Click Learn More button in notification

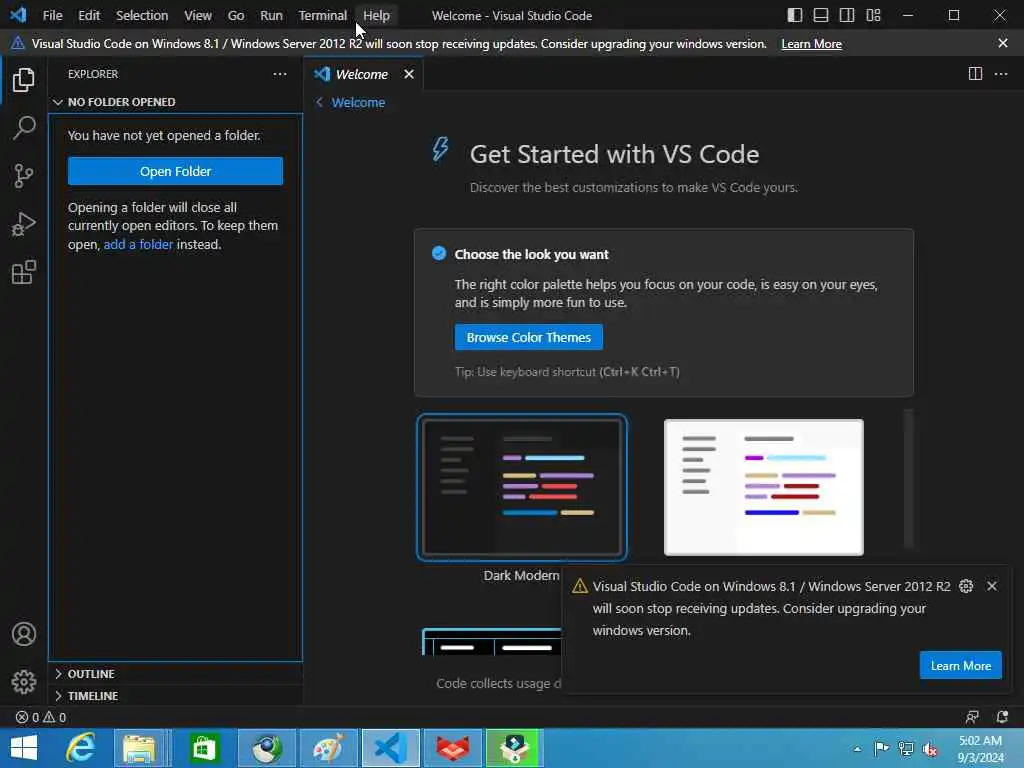pos(960,665)
